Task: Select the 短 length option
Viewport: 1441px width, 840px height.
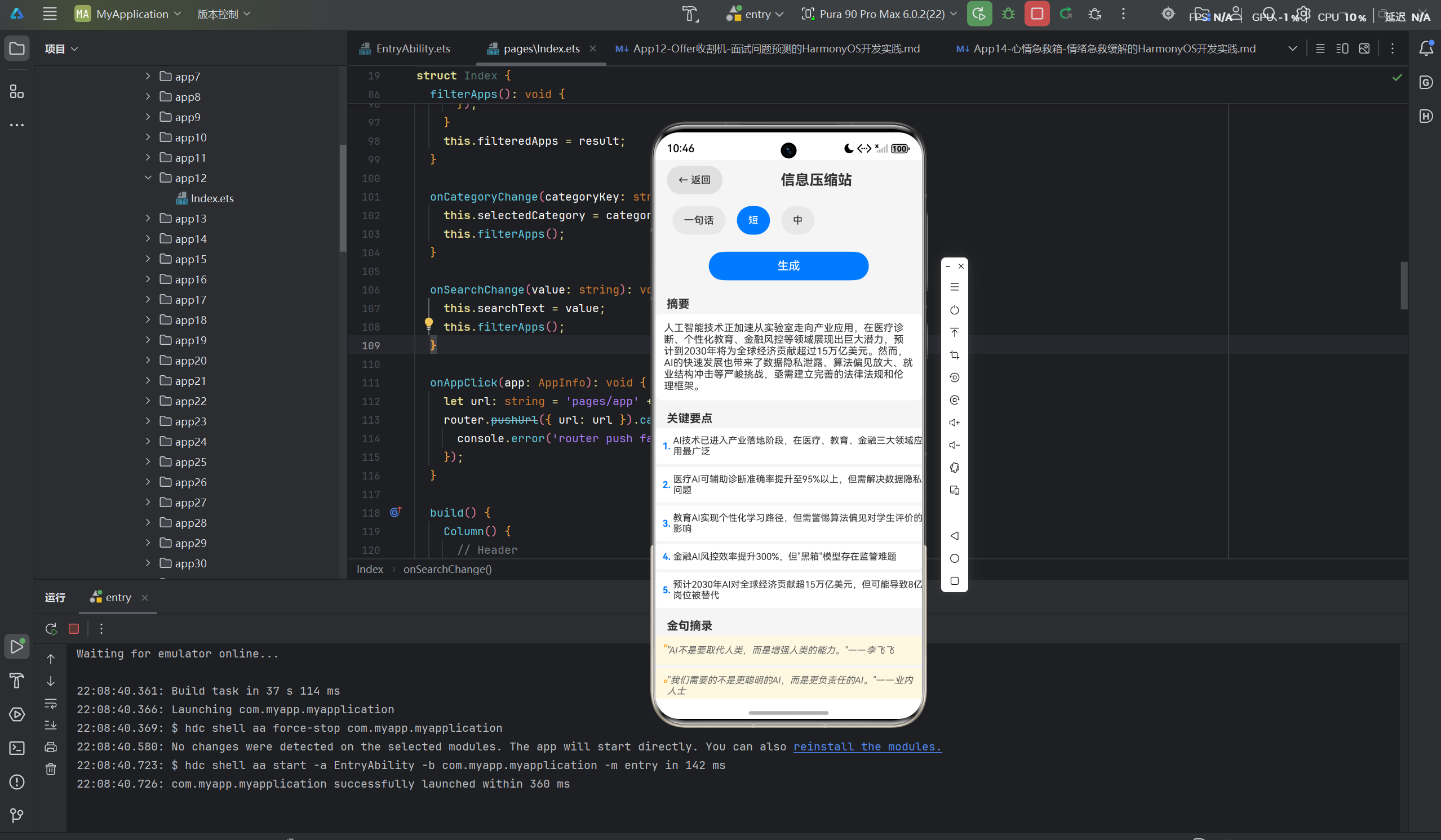Action: tap(753, 220)
